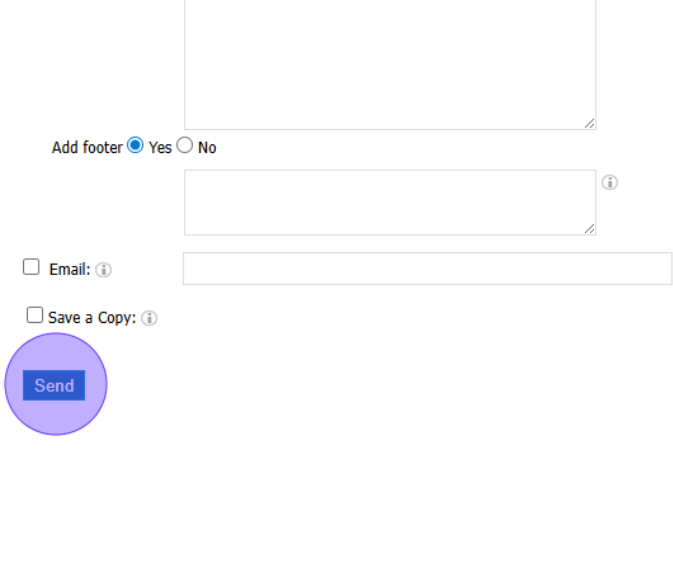Grab the large message box resize handle

point(589,123)
